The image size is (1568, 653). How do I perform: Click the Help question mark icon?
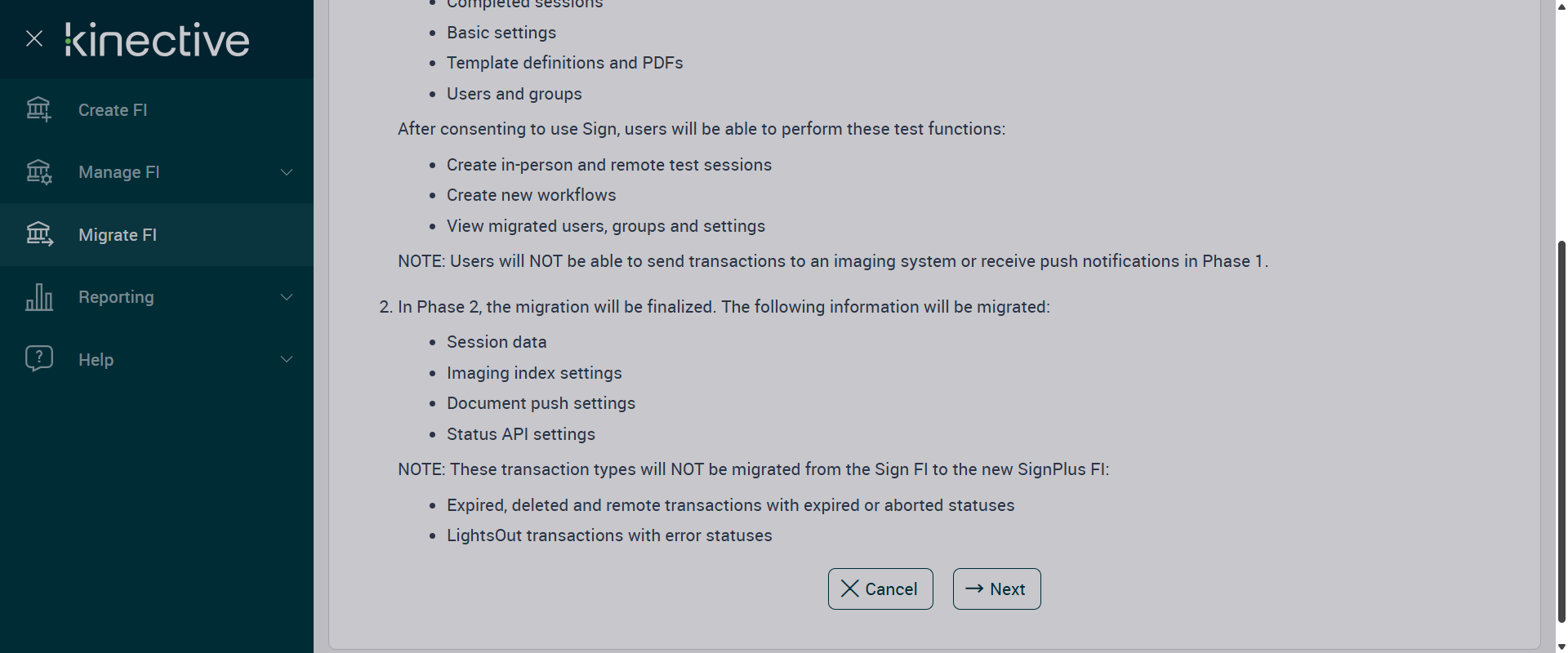tap(38, 359)
